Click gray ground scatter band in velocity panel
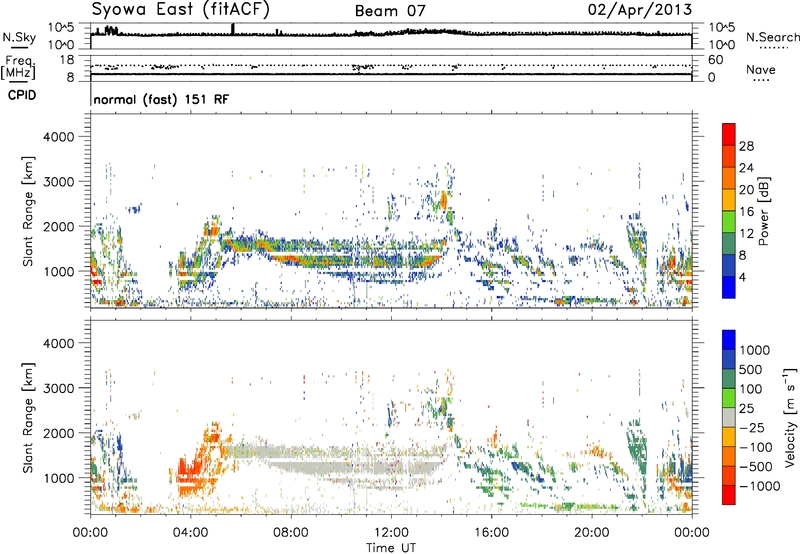The image size is (800, 554). tap(357, 467)
